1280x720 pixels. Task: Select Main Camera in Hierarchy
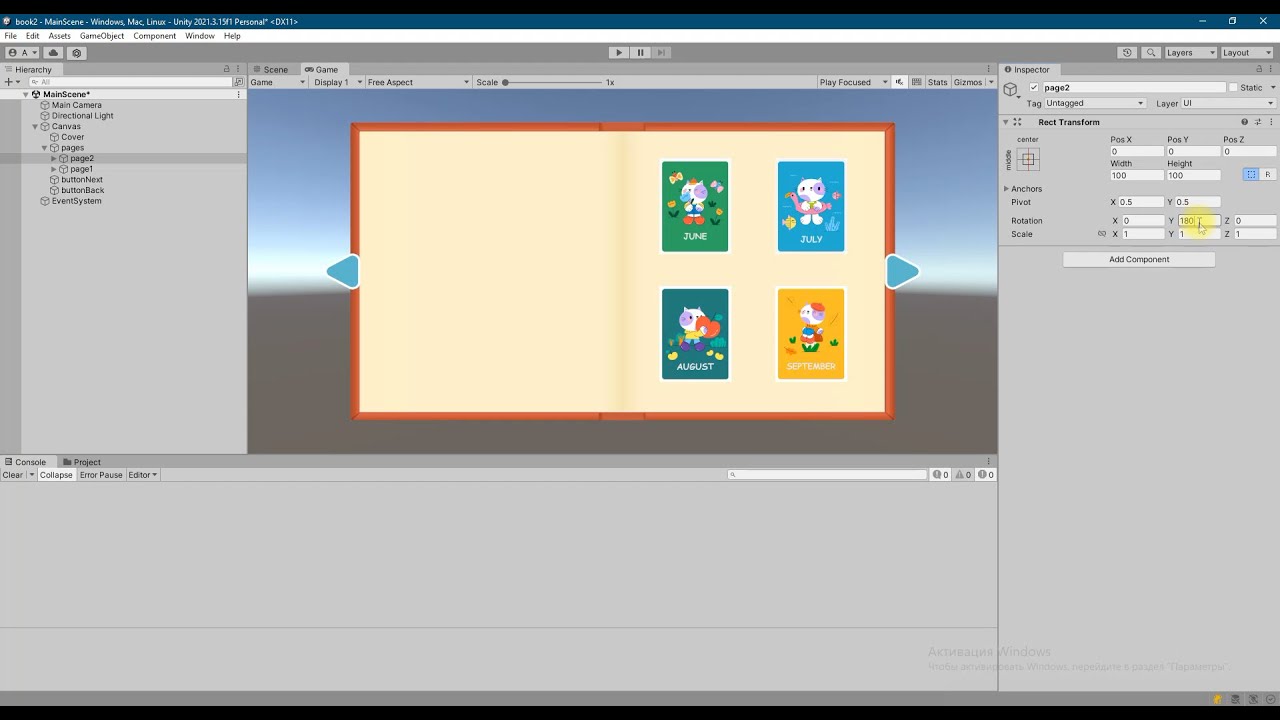pyautogui.click(x=76, y=105)
